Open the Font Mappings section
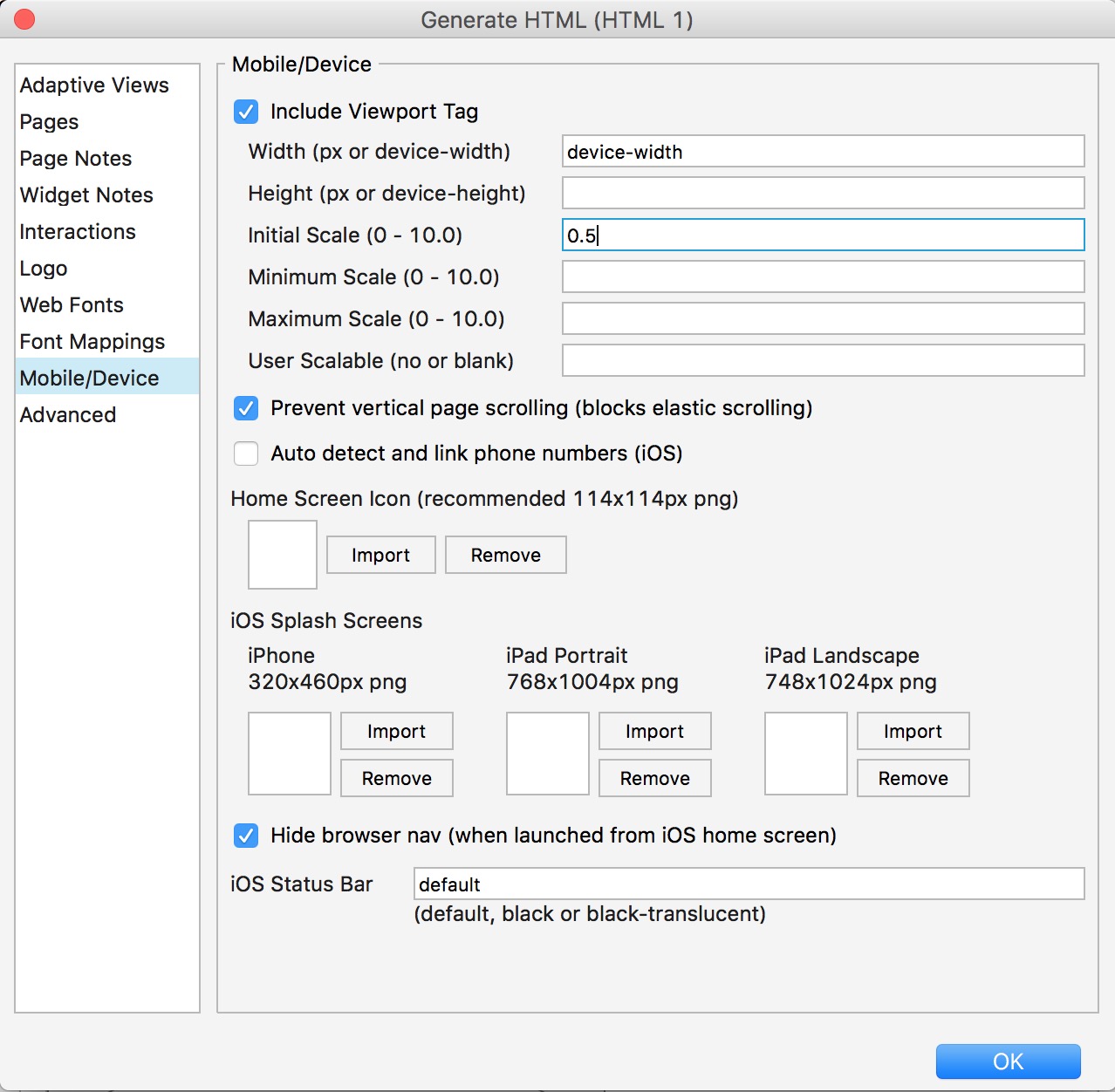Screen dimensions: 1115x1092 (92, 342)
